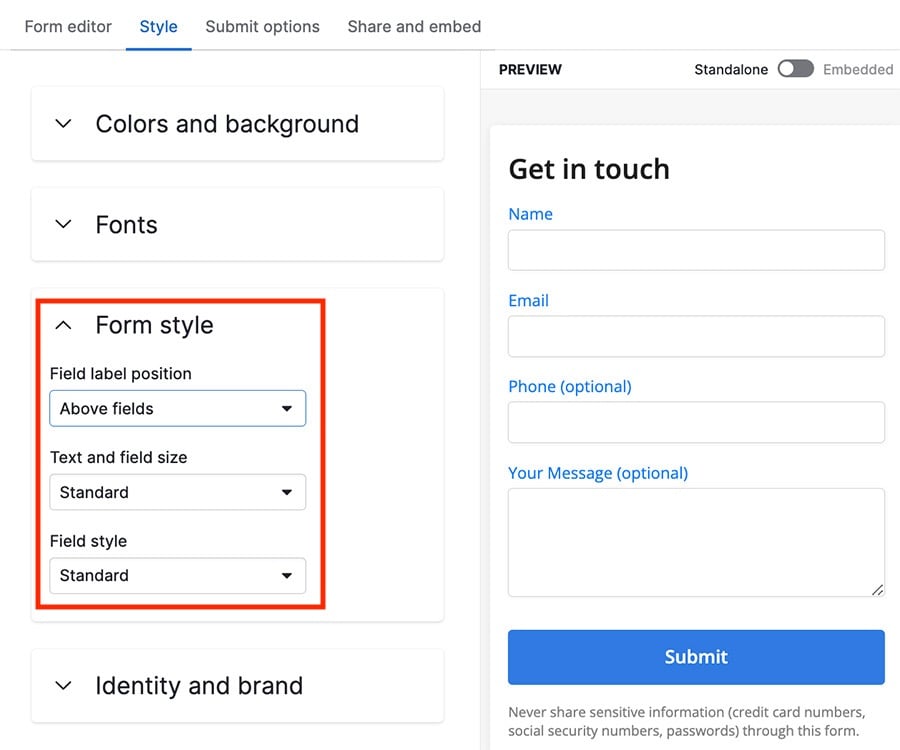Collapse the Form style section
Image resolution: width=900 pixels, height=750 pixels.
(x=155, y=325)
